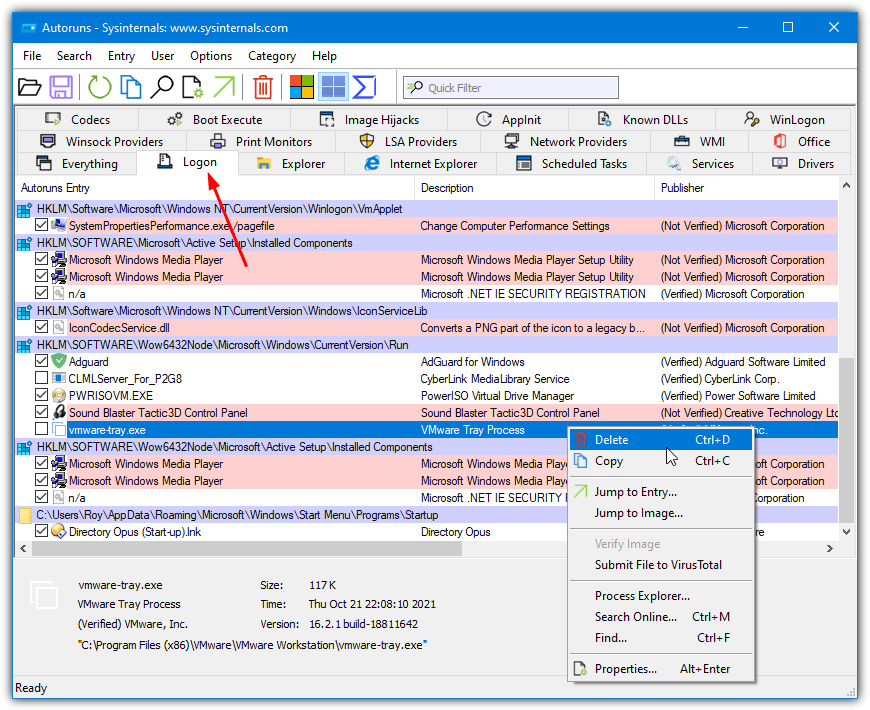Switch to the Scheduled Tasks tab
The height and width of the screenshot is (710, 870).
coord(571,164)
